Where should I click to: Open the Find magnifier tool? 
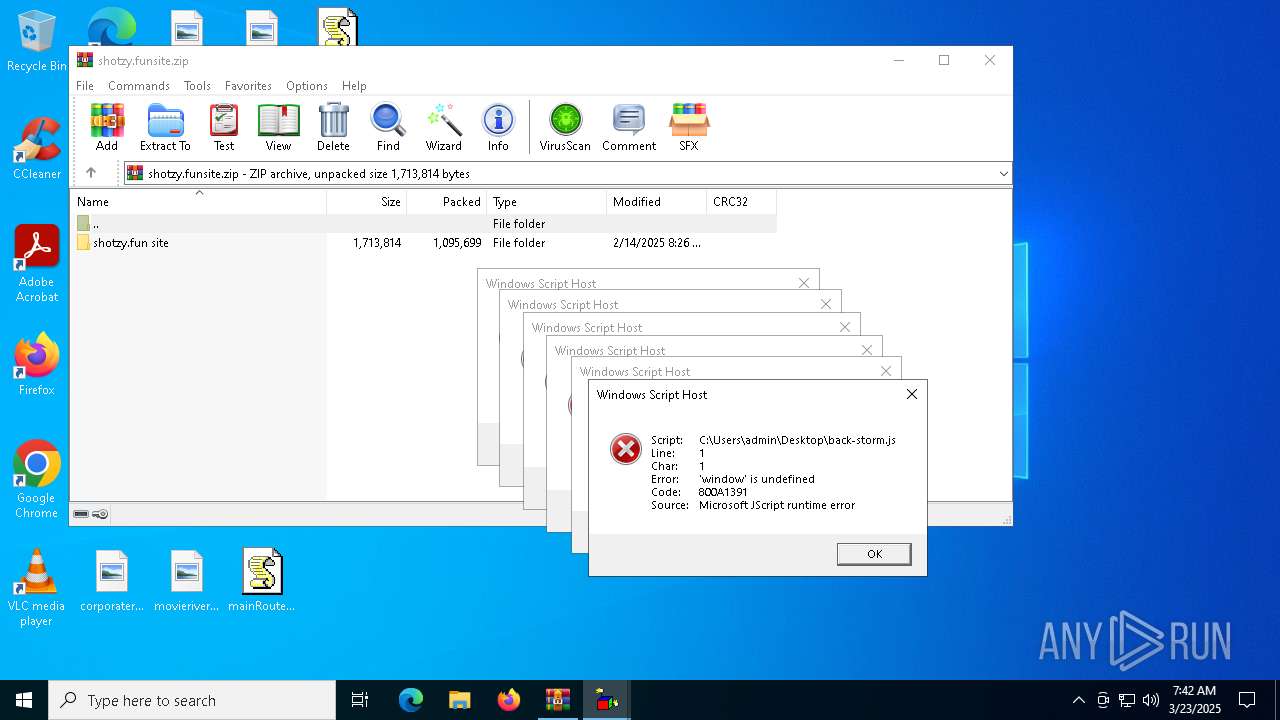[x=388, y=127]
